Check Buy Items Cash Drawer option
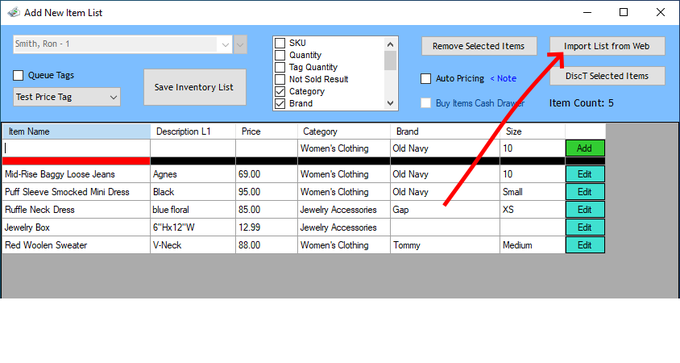The height and width of the screenshot is (363, 680). pos(426,103)
